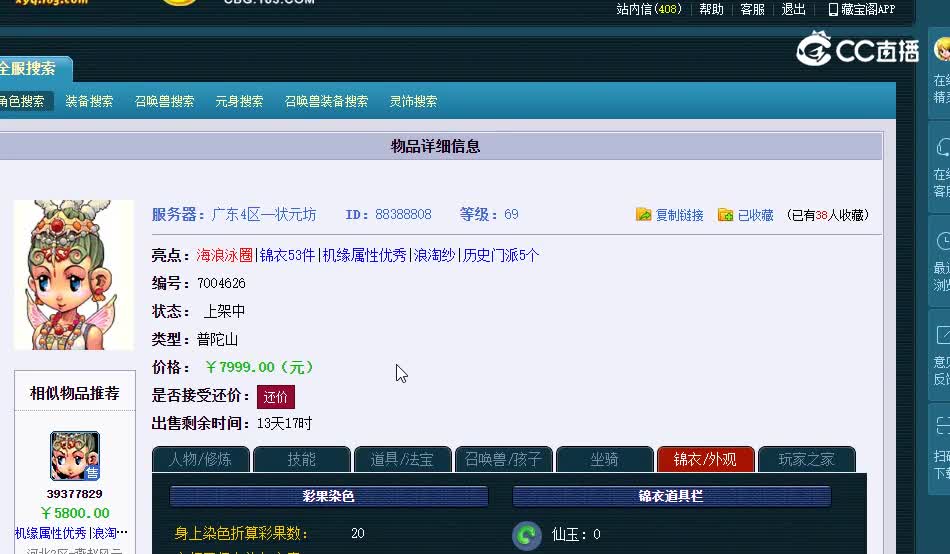Click the main character portrait image

[73, 275]
